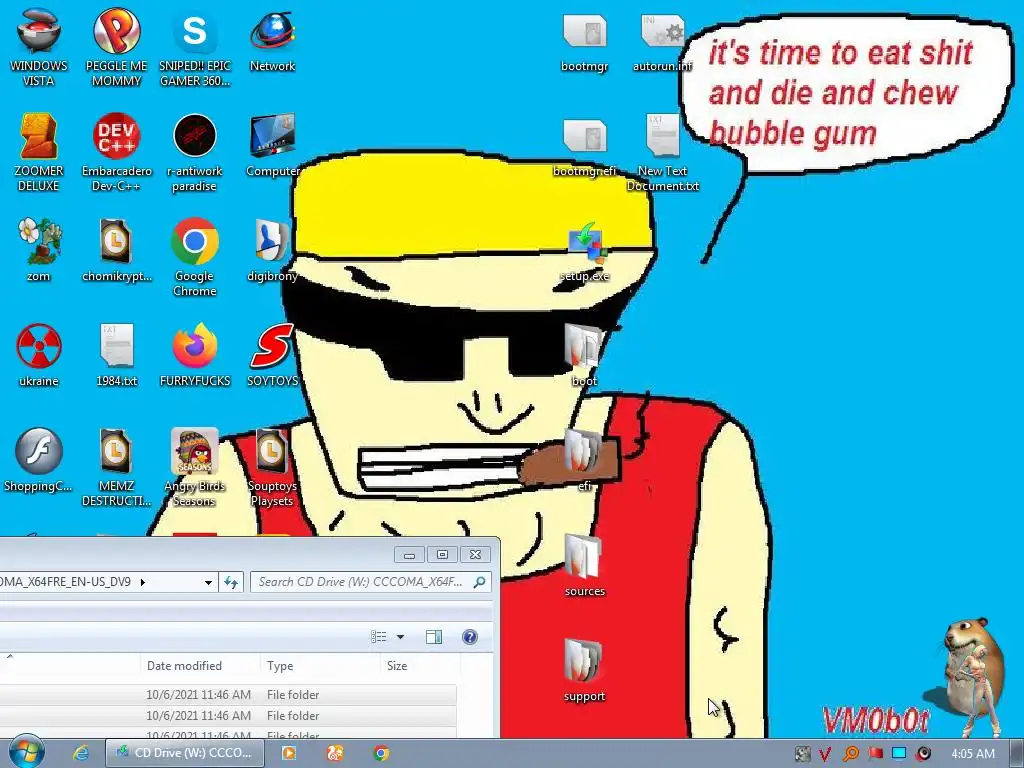Select SOYTOYS desktop icon

click(272, 355)
